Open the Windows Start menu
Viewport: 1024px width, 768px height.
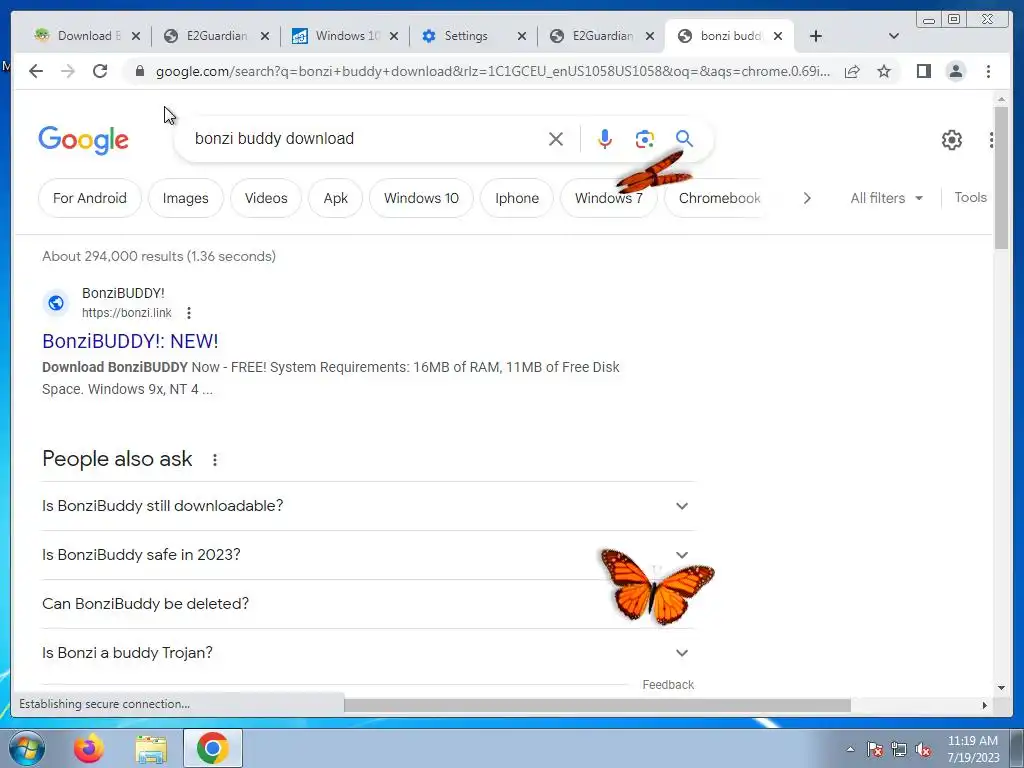pos(27,749)
